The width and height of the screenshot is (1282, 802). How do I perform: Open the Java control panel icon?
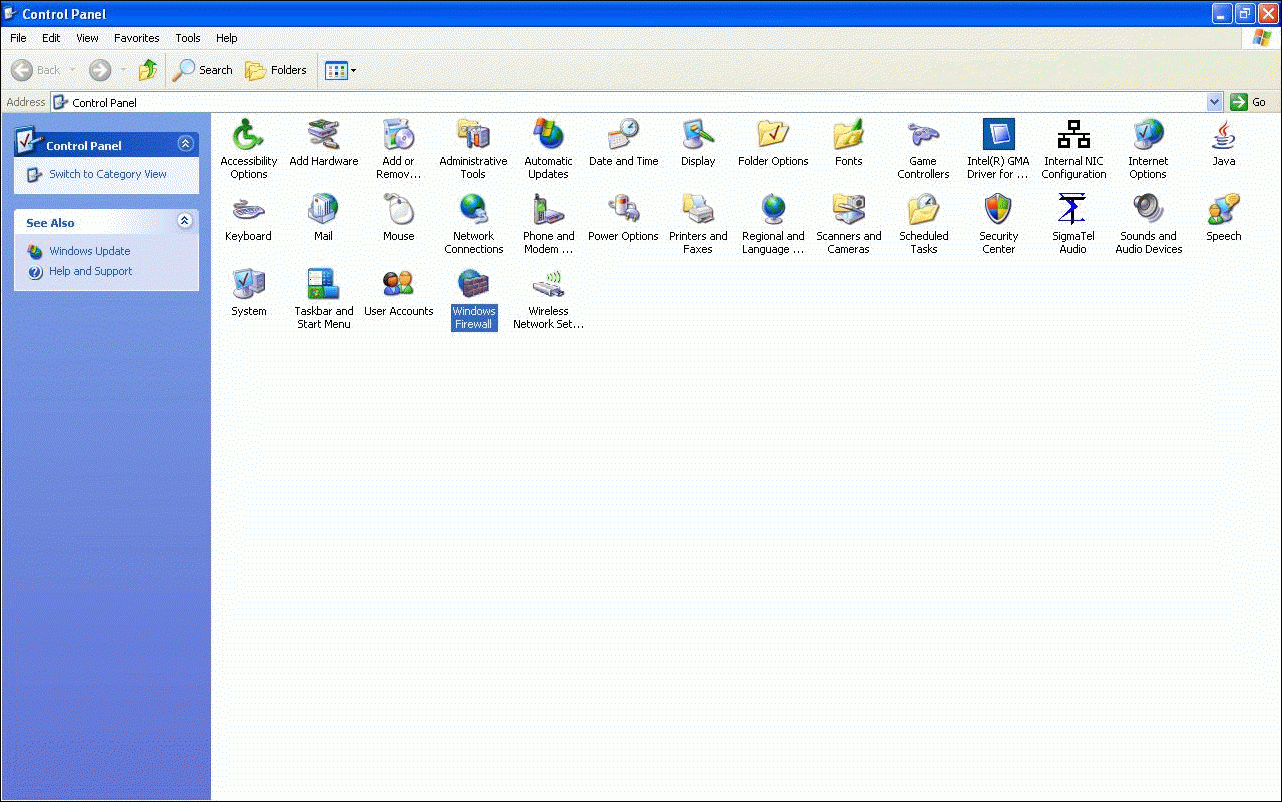point(1223,135)
